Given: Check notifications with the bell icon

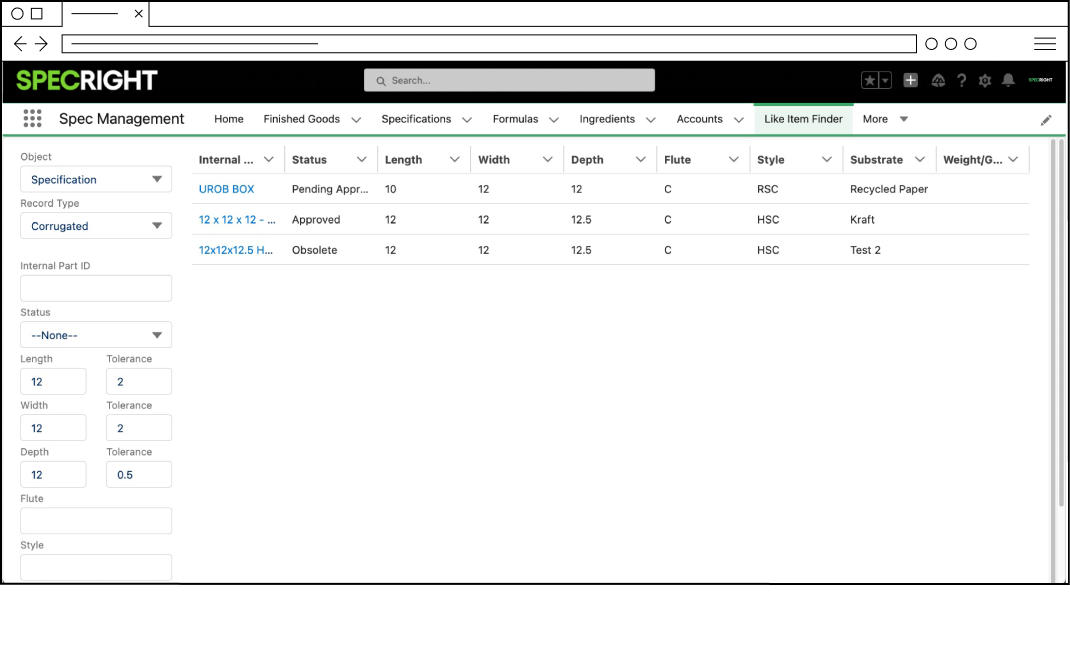Looking at the screenshot, I should pyautogui.click(x=1008, y=80).
